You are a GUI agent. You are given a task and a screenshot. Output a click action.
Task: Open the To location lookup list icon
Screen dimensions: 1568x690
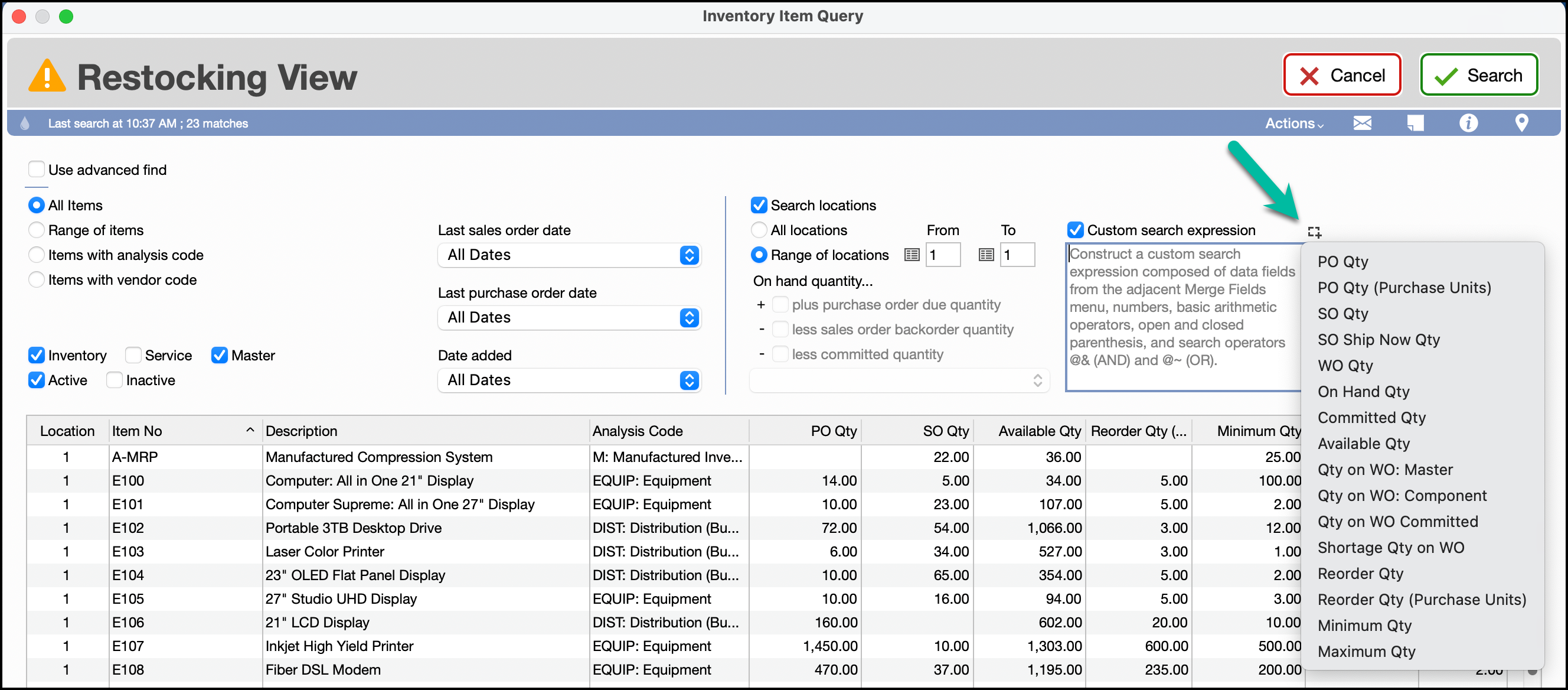pyautogui.click(x=986, y=255)
